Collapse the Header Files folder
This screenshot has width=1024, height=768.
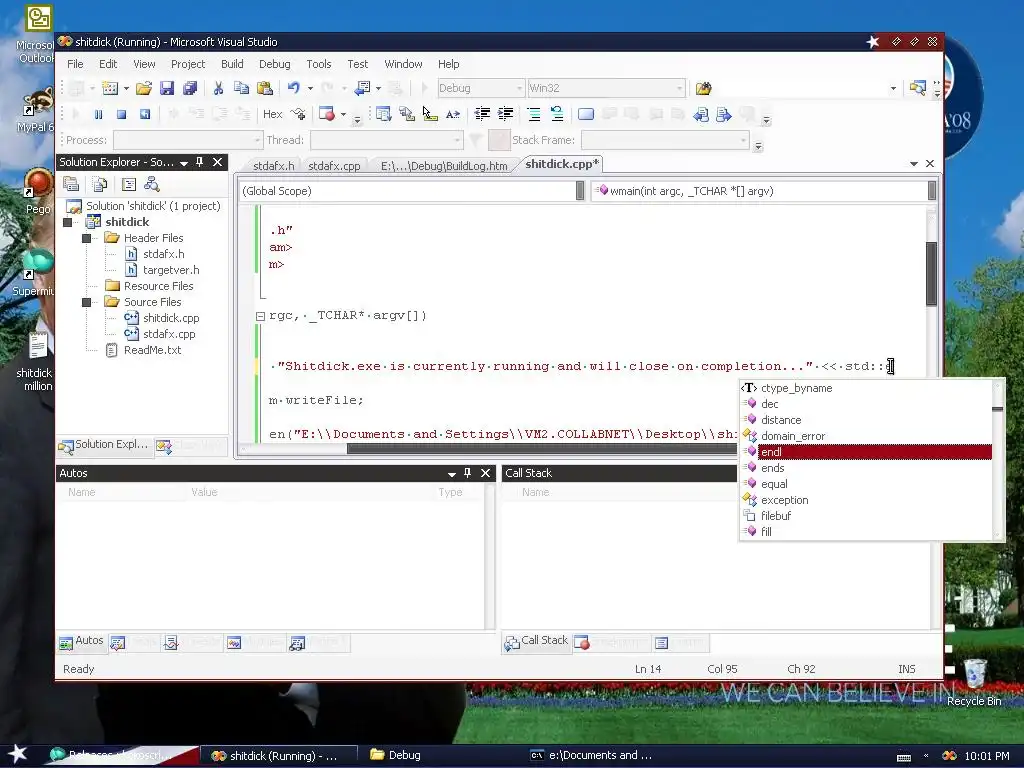point(86,238)
